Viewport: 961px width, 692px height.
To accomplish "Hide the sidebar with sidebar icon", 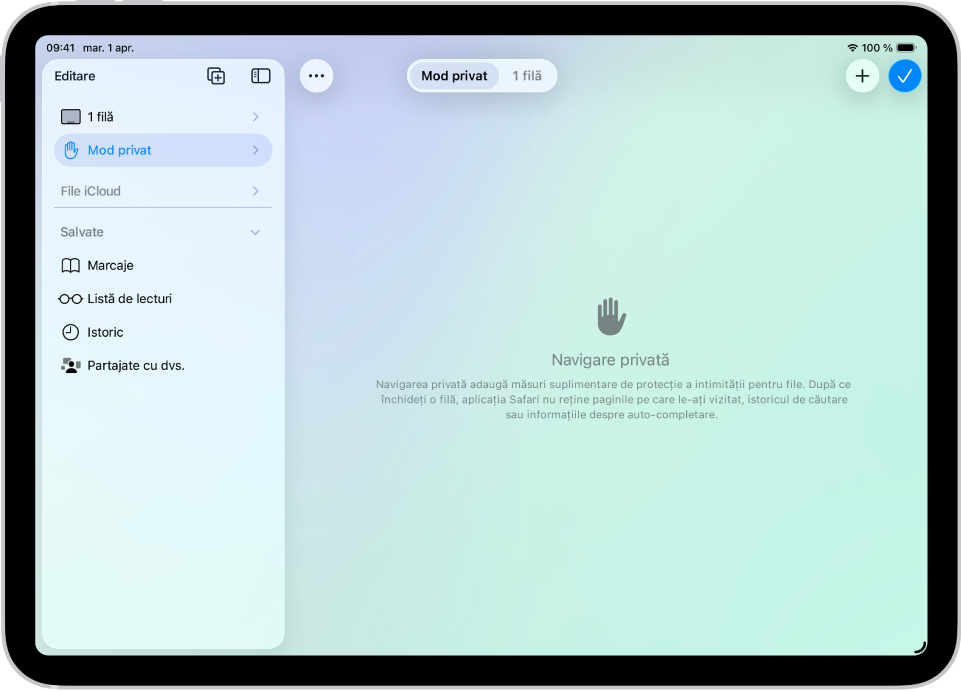I will [x=260, y=76].
